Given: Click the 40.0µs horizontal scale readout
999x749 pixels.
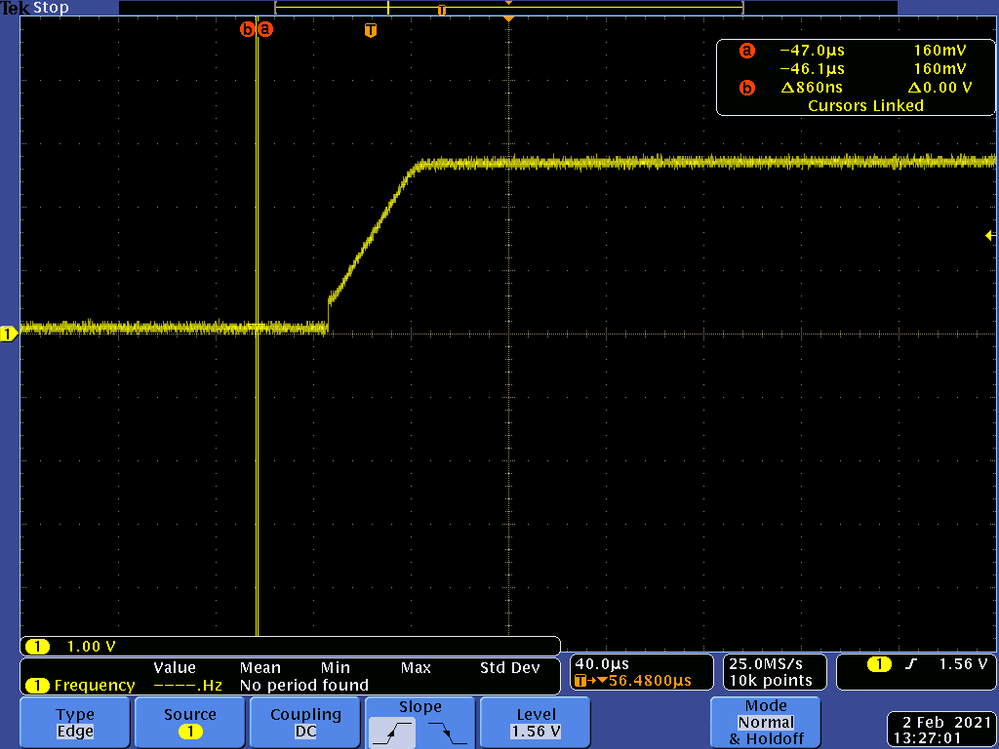Looking at the screenshot, I should tap(602, 664).
